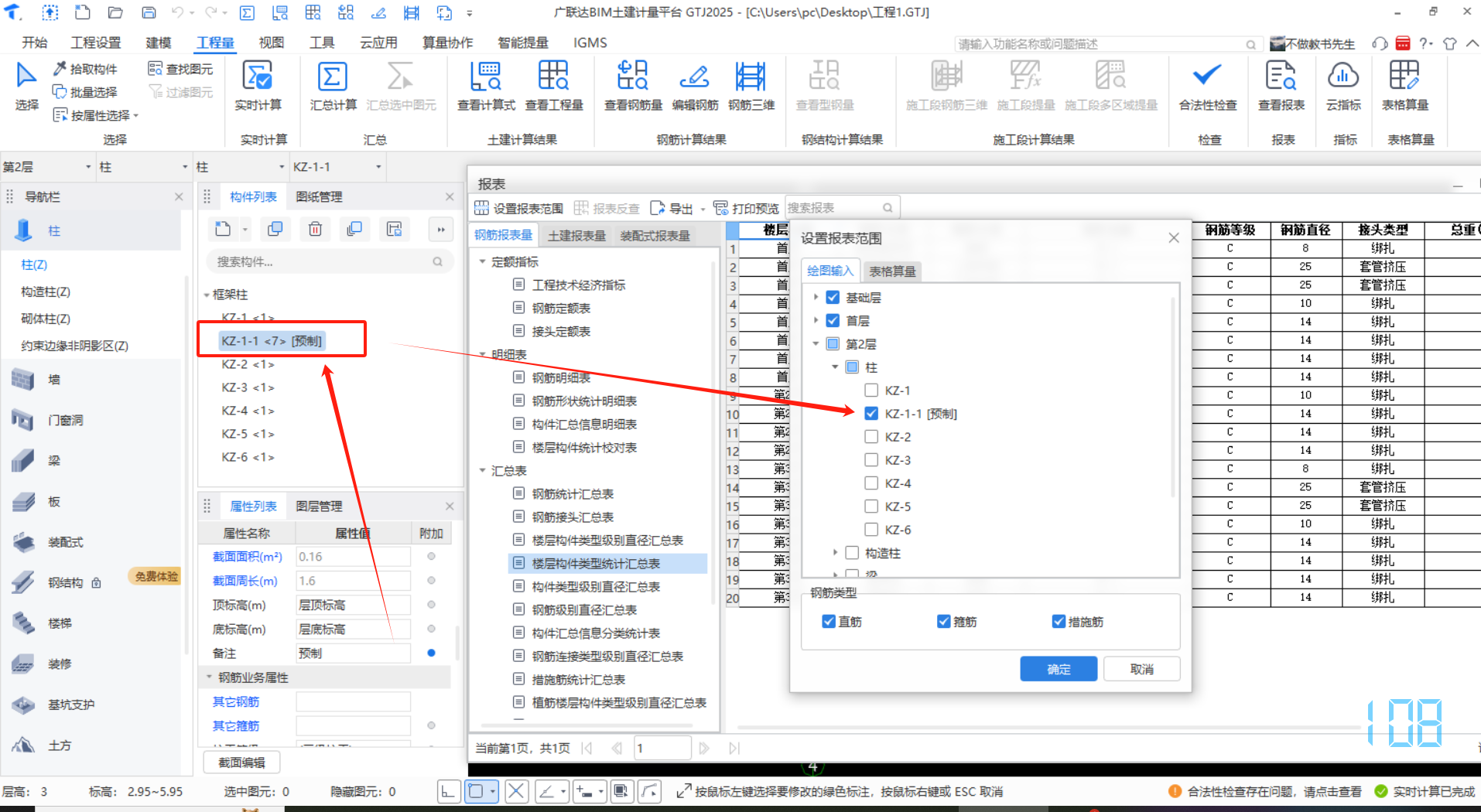Expand the 构造柱 tree node
Viewport: 1481px width, 812px height.
(835, 553)
